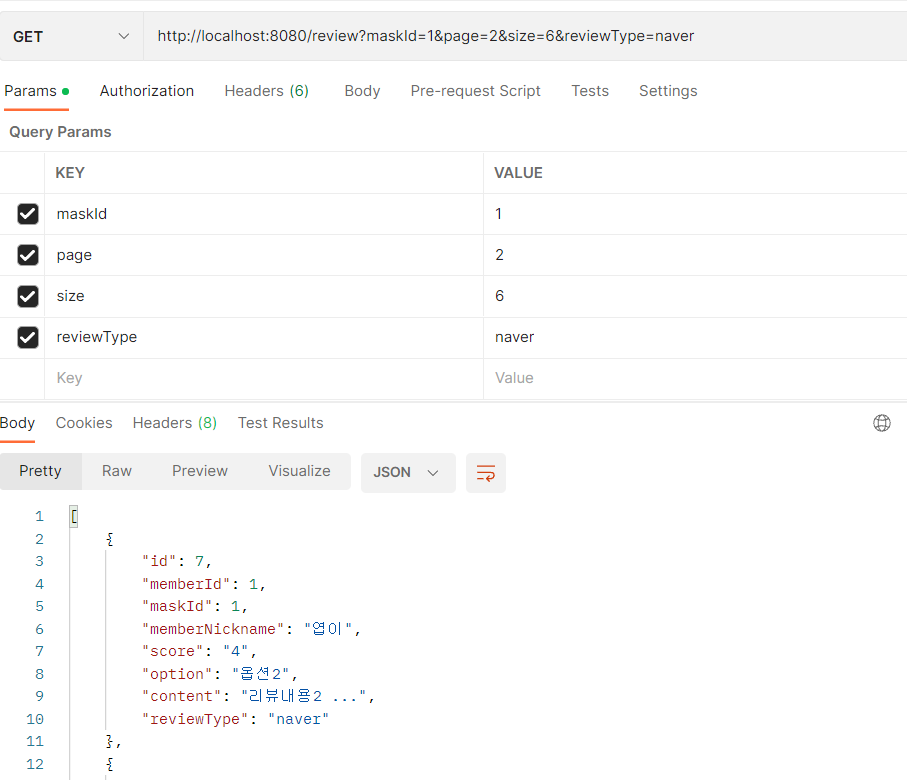907x780 pixels.
Task: Open the response Headers (8) tab
Action: [175, 423]
